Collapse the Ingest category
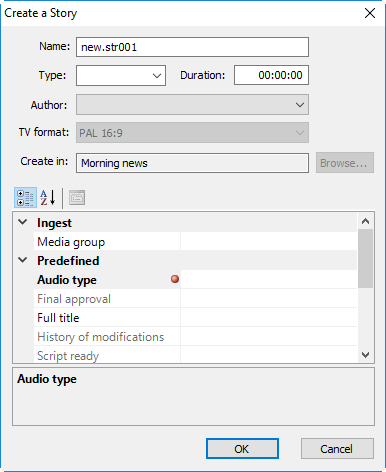386x472 pixels. 23,222
